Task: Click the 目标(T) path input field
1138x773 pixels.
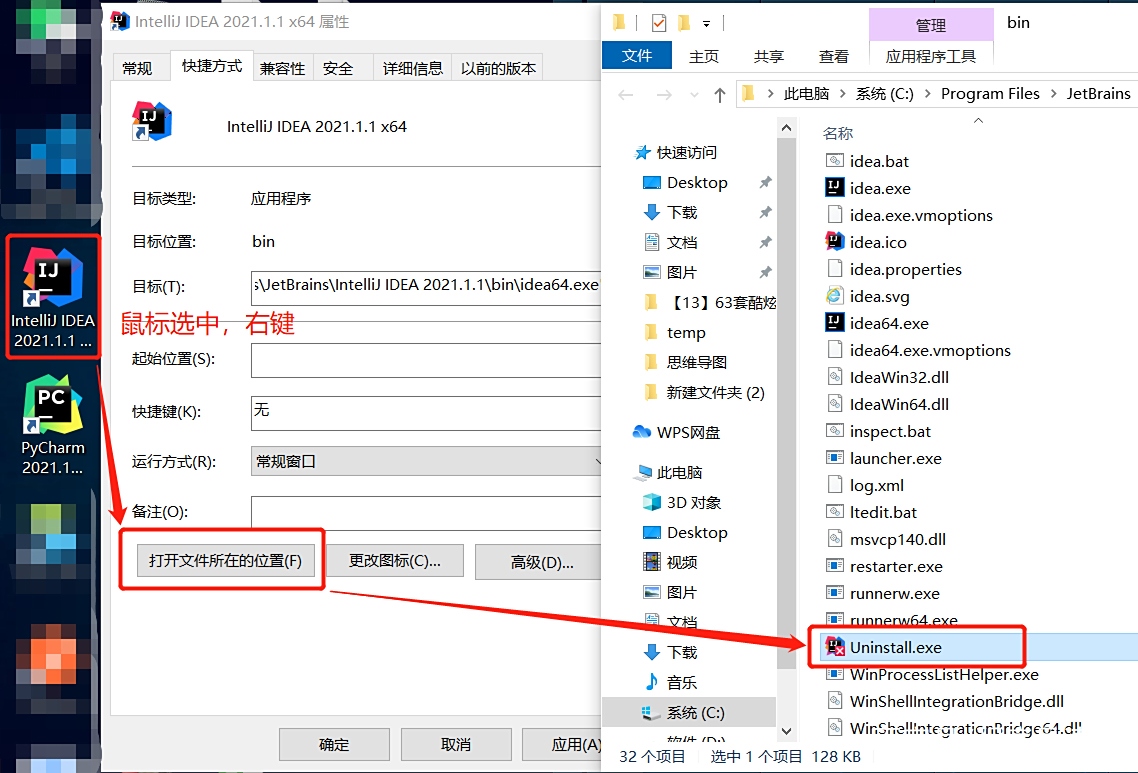Action: [427, 287]
